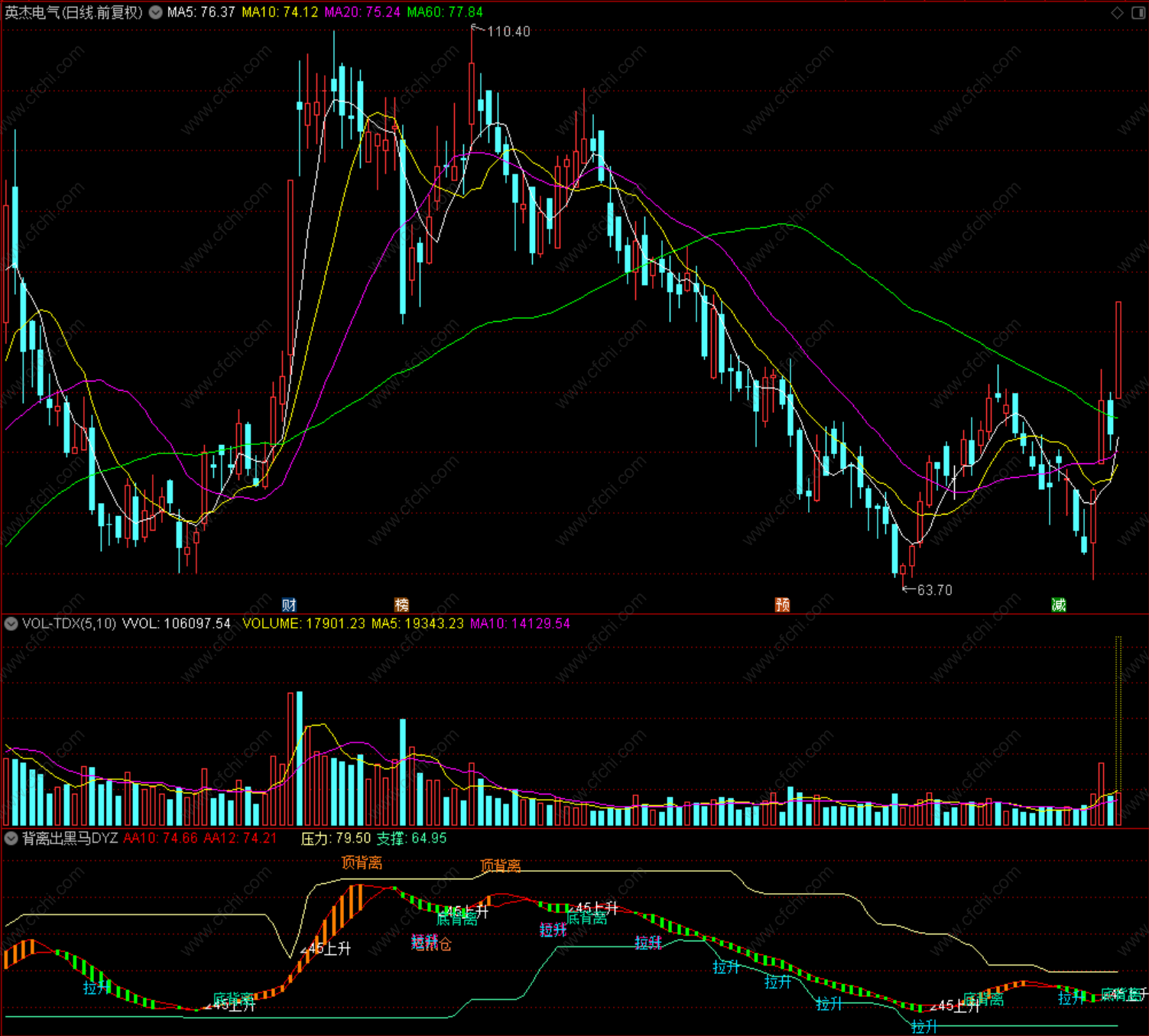
Task: Expand the main chart indicator dropdown
Action: click(156, 12)
